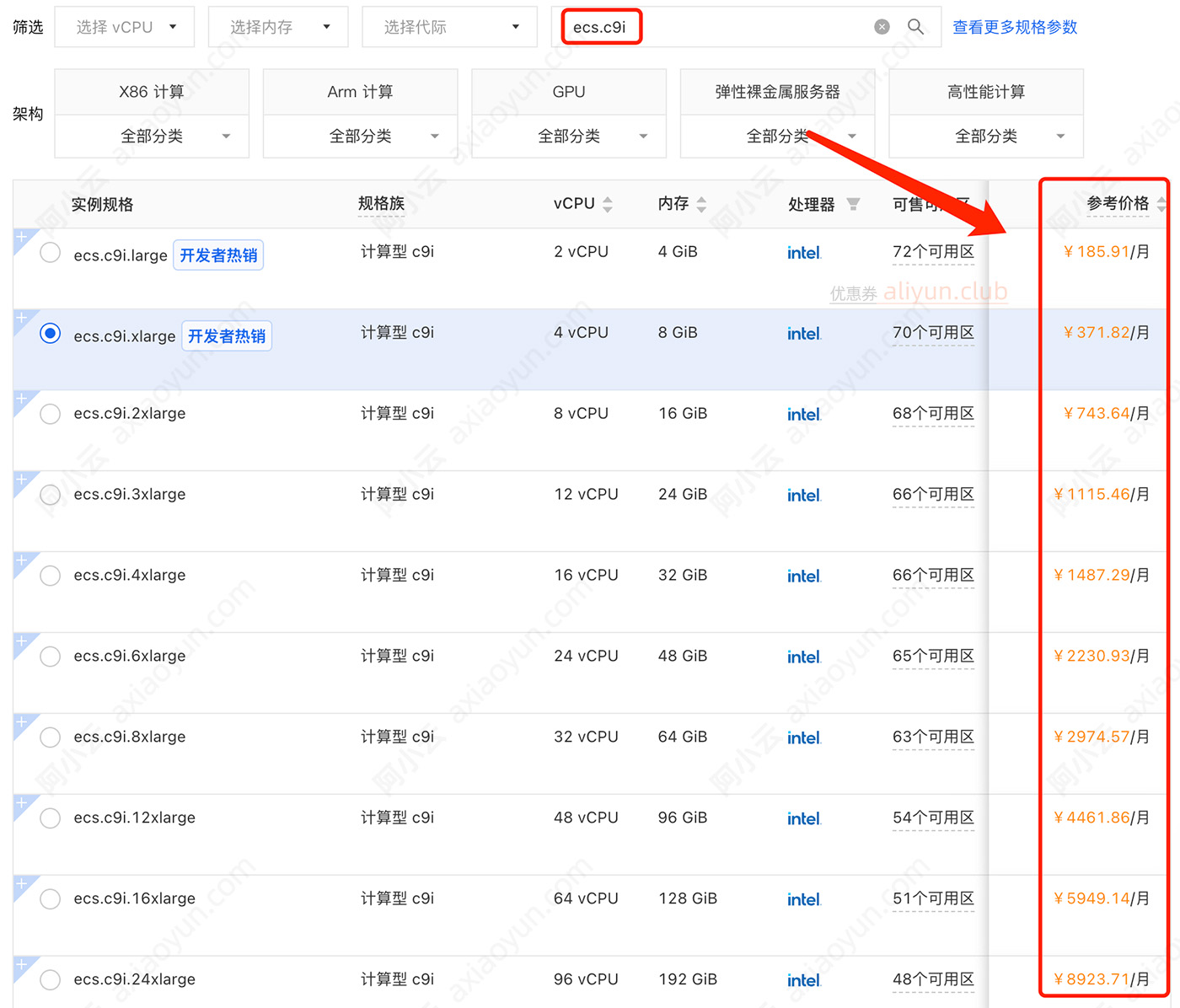Open 全部分类 dropdown under GPU
Viewport: 1180px width, 1008px height.
[x=569, y=137]
